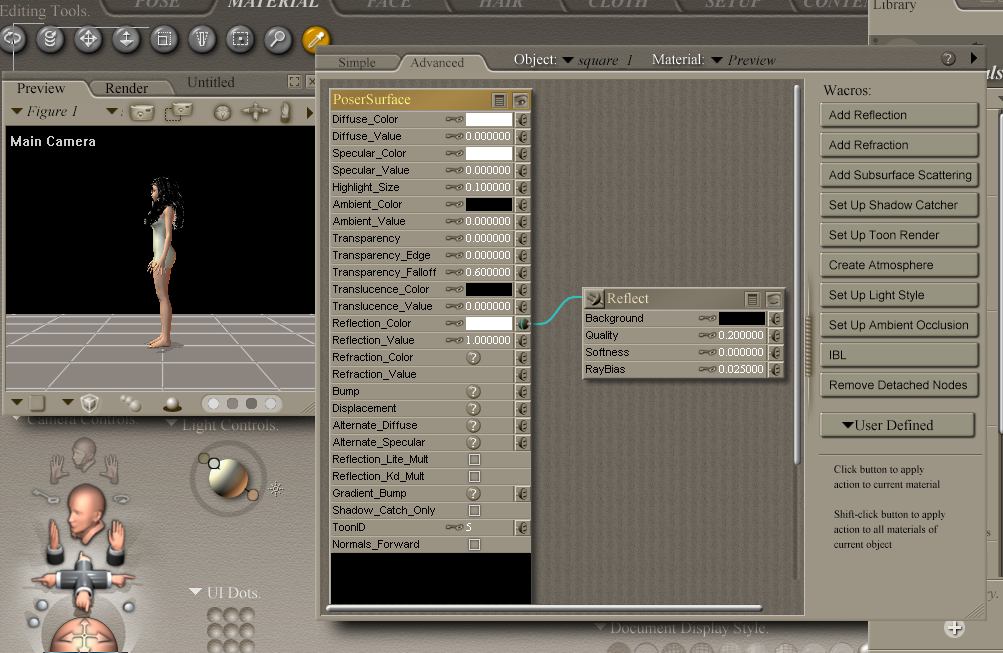
Task: Toggle the Shadow_Catch_Only checkbox
Action: [x=474, y=511]
